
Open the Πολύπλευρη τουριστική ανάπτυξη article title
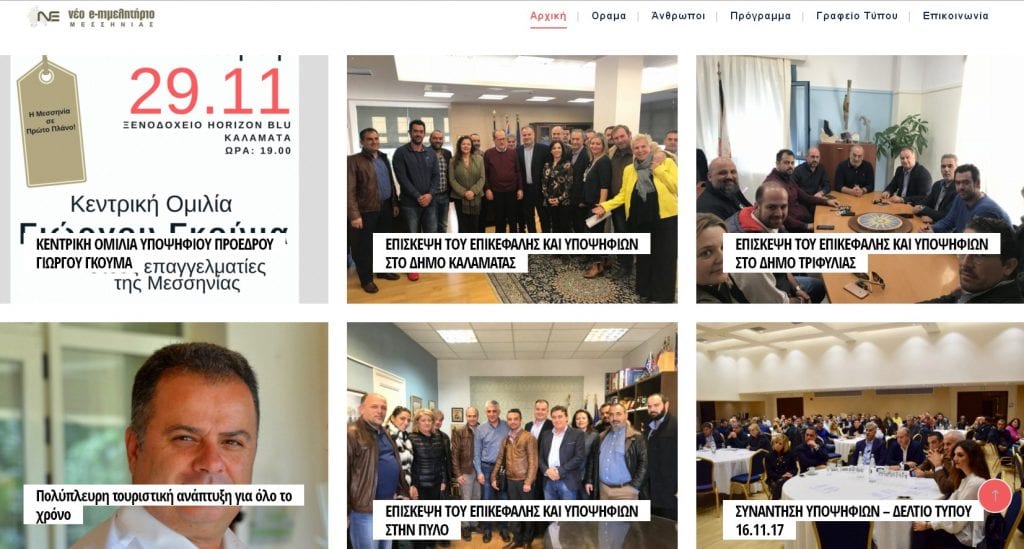coord(164,505)
